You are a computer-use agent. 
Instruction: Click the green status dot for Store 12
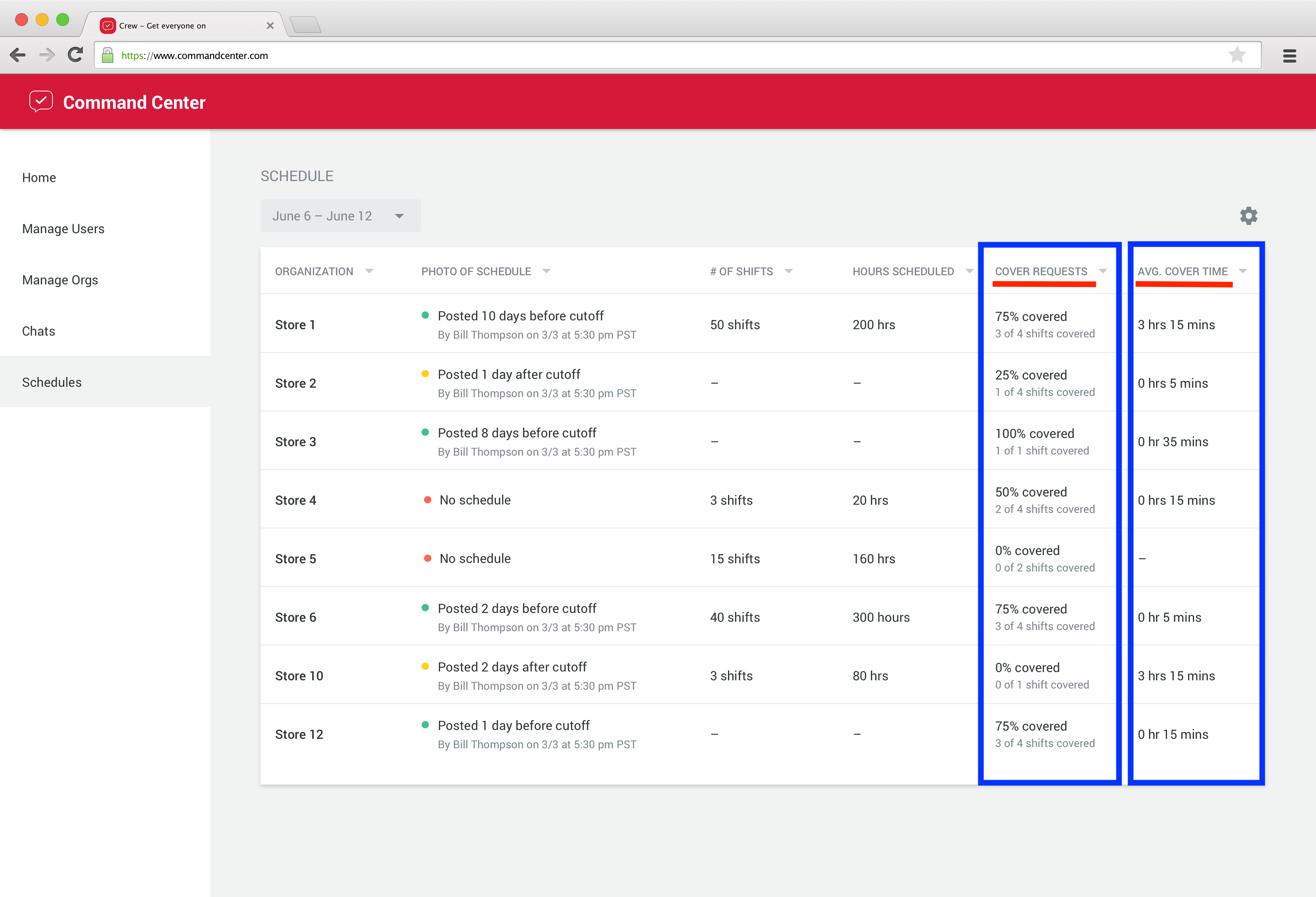point(425,724)
